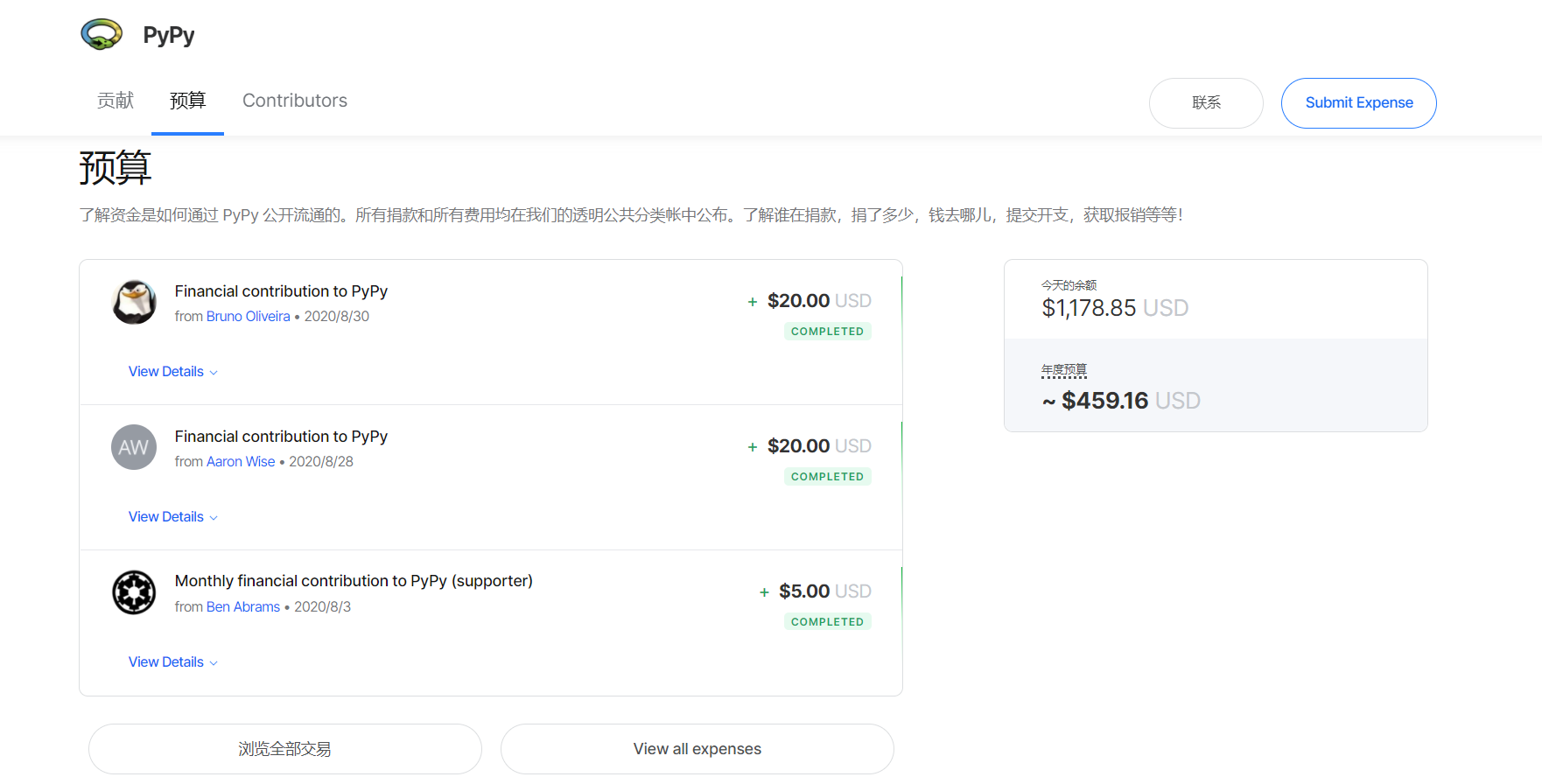The image size is (1542, 784).
Task: Click the 年度预算 dotted-underline label
Action: (x=1064, y=370)
